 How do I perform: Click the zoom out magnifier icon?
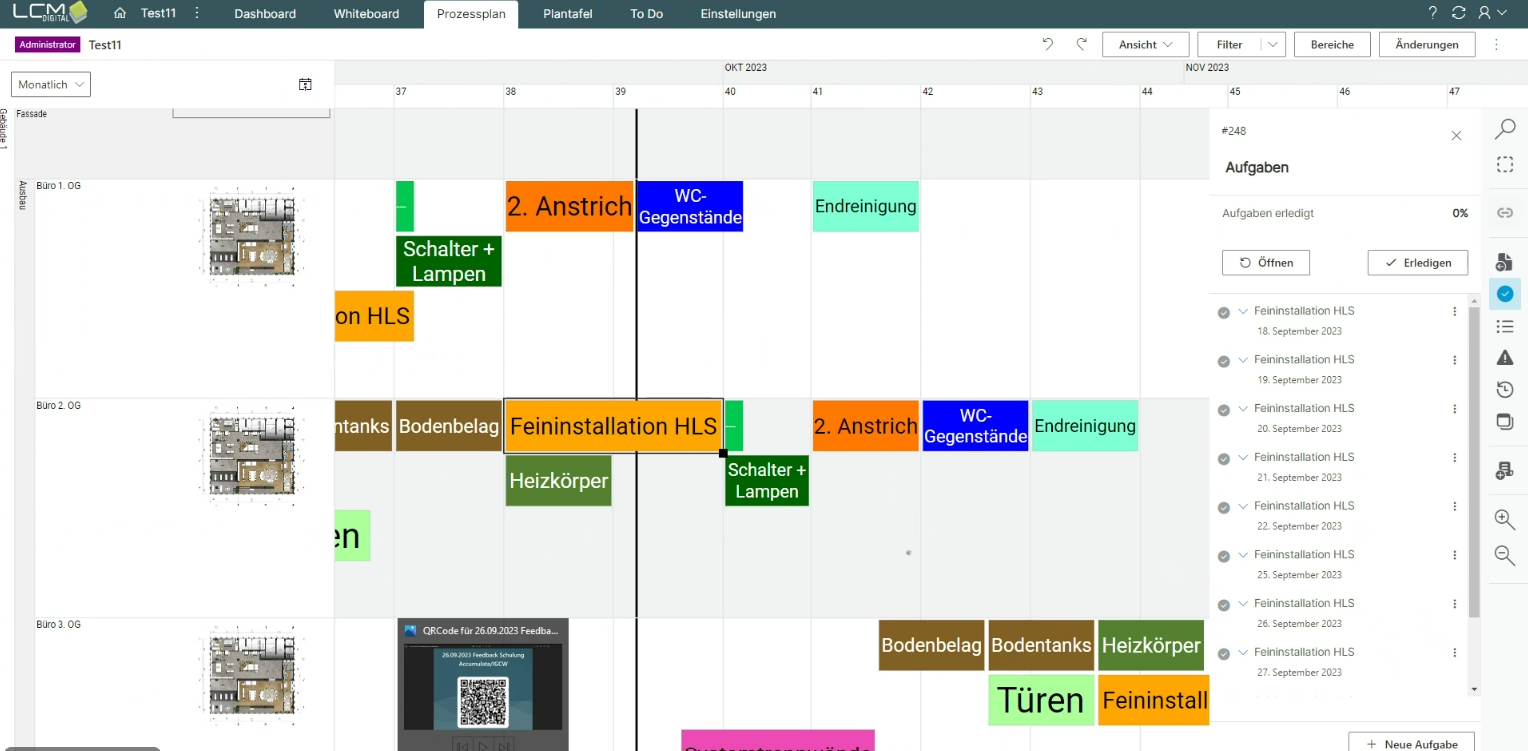click(1504, 555)
